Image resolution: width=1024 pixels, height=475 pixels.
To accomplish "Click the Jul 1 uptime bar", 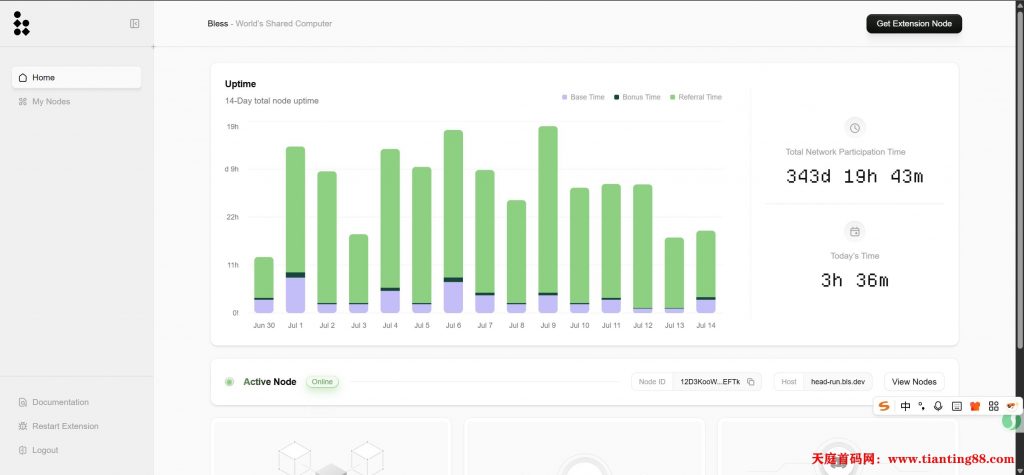I will (x=295, y=229).
